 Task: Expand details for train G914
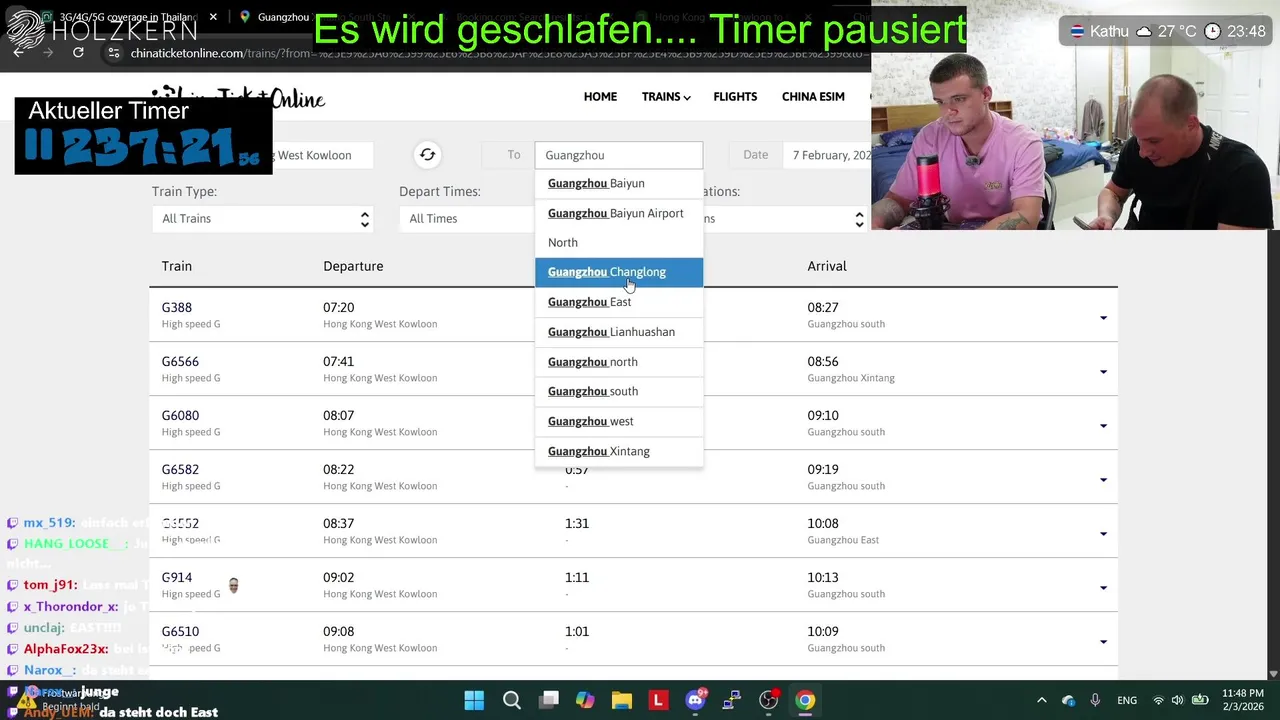[x=1103, y=588]
